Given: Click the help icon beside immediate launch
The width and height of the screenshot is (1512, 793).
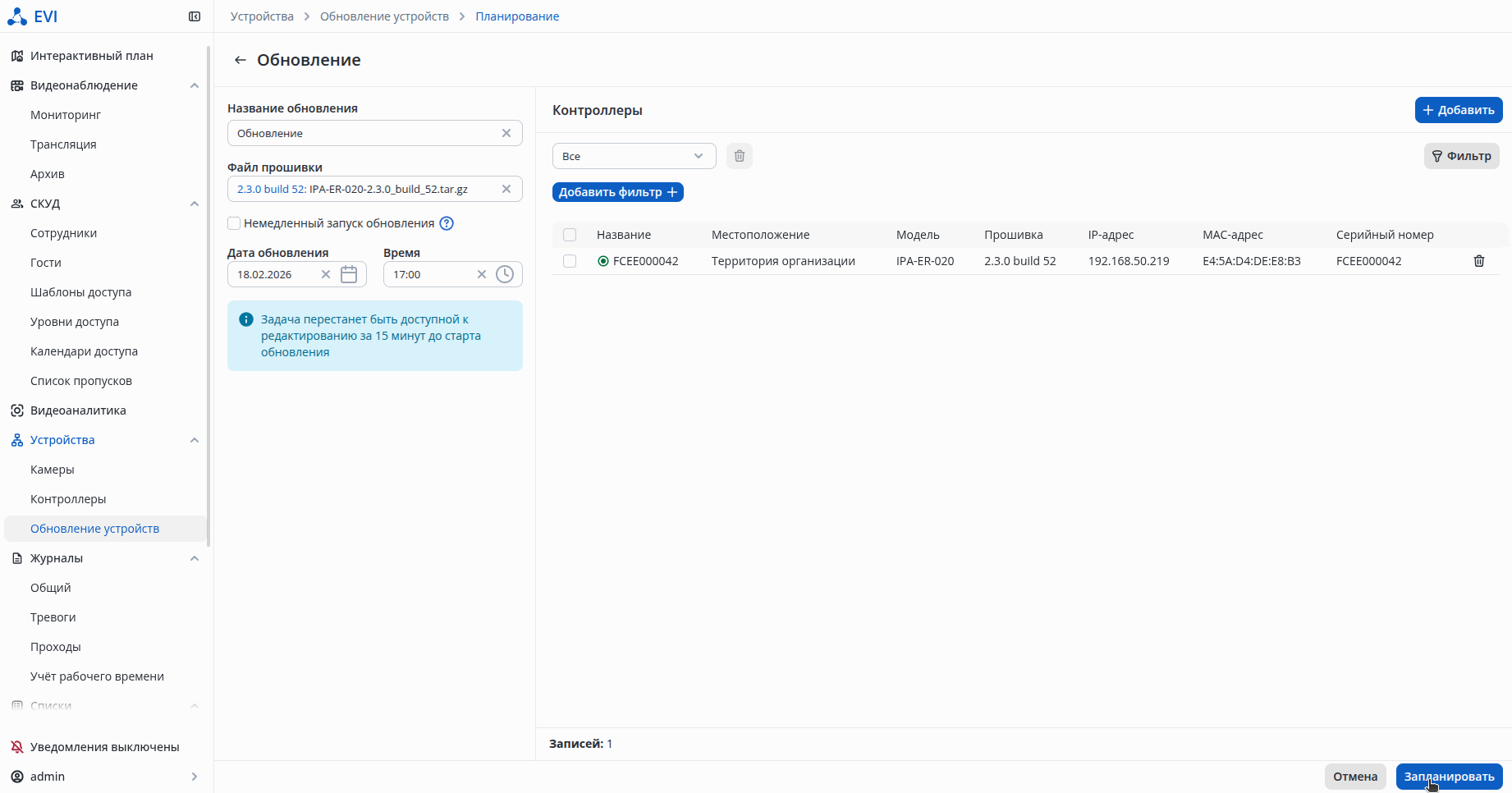Looking at the screenshot, I should [x=447, y=223].
